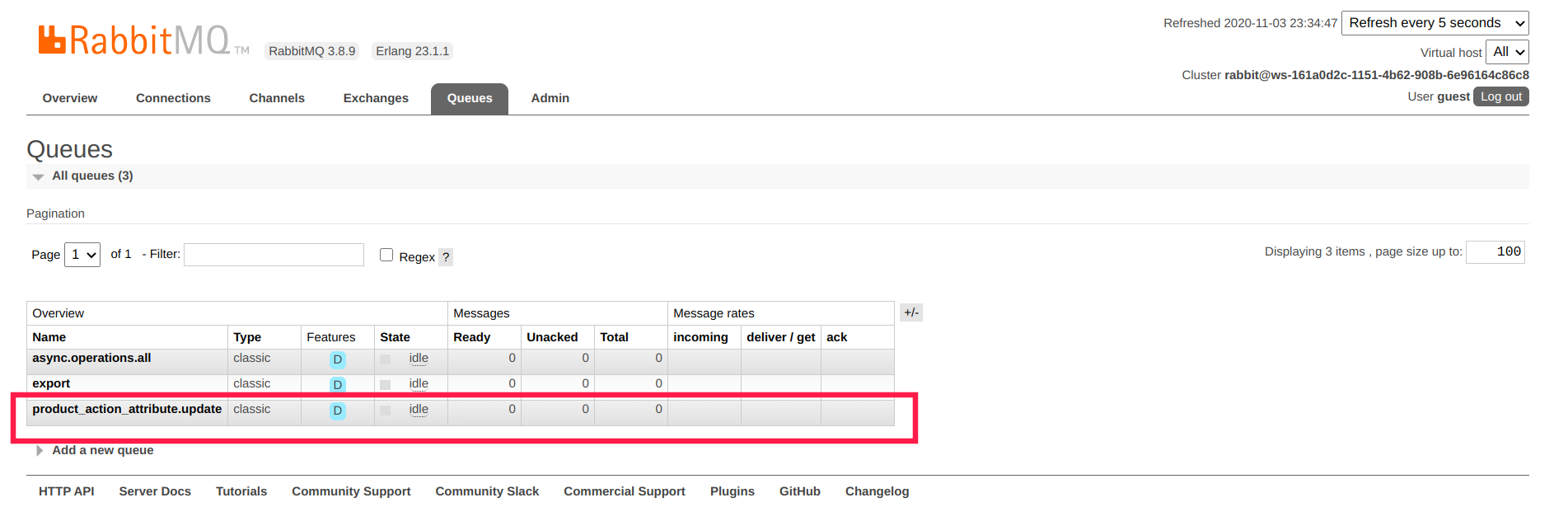Image resolution: width=1568 pixels, height=521 pixels.
Task: Open the product_action_attribute.update queue link
Action: 127,409
